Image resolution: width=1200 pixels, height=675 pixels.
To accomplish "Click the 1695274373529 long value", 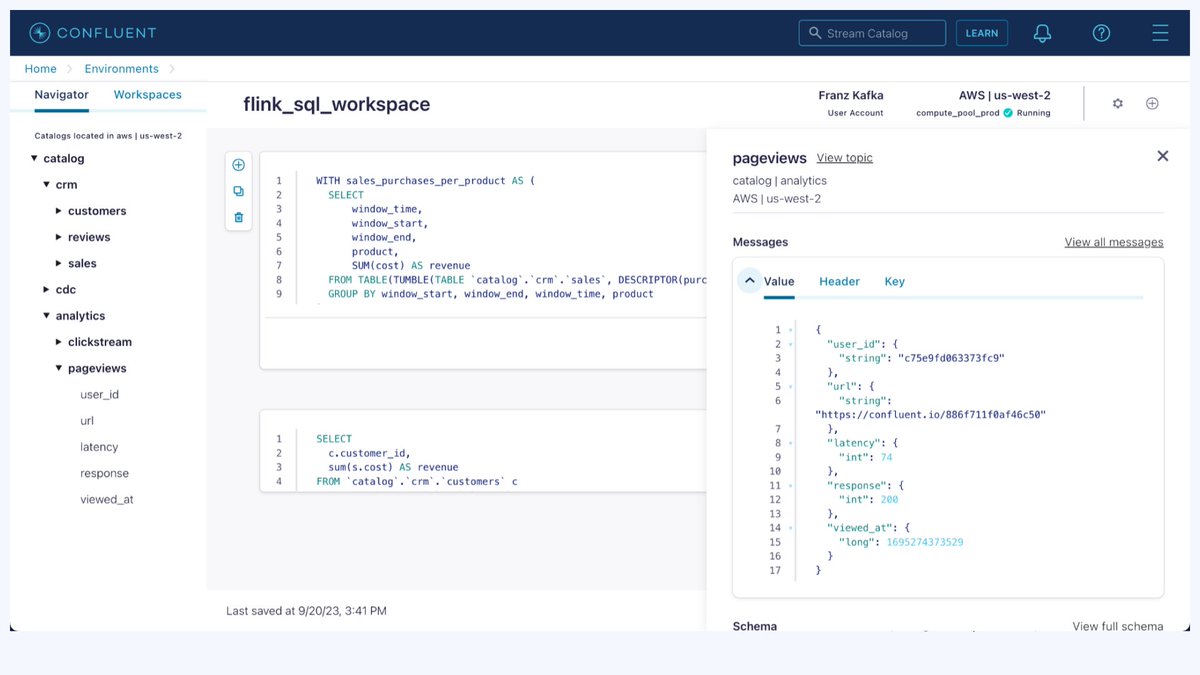I will (x=925, y=542).
